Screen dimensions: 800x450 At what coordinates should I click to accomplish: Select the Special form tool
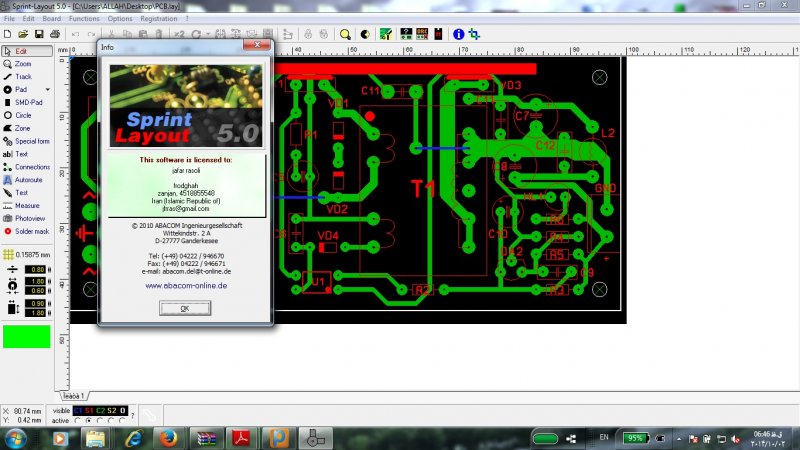[x=27, y=141]
